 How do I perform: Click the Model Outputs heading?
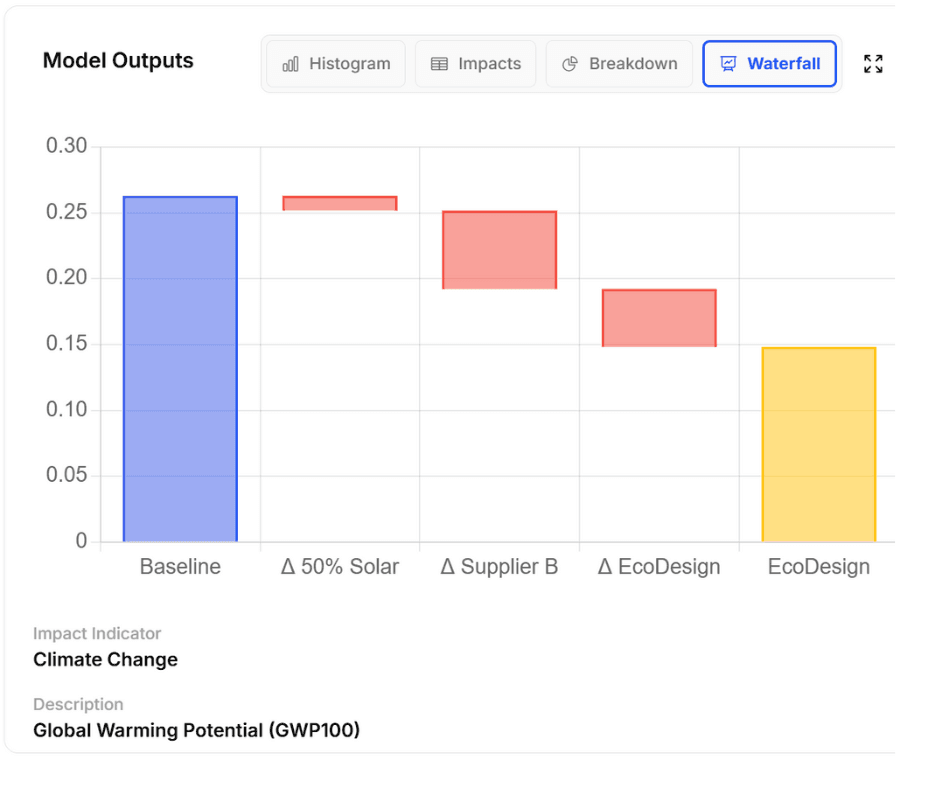[x=117, y=60]
